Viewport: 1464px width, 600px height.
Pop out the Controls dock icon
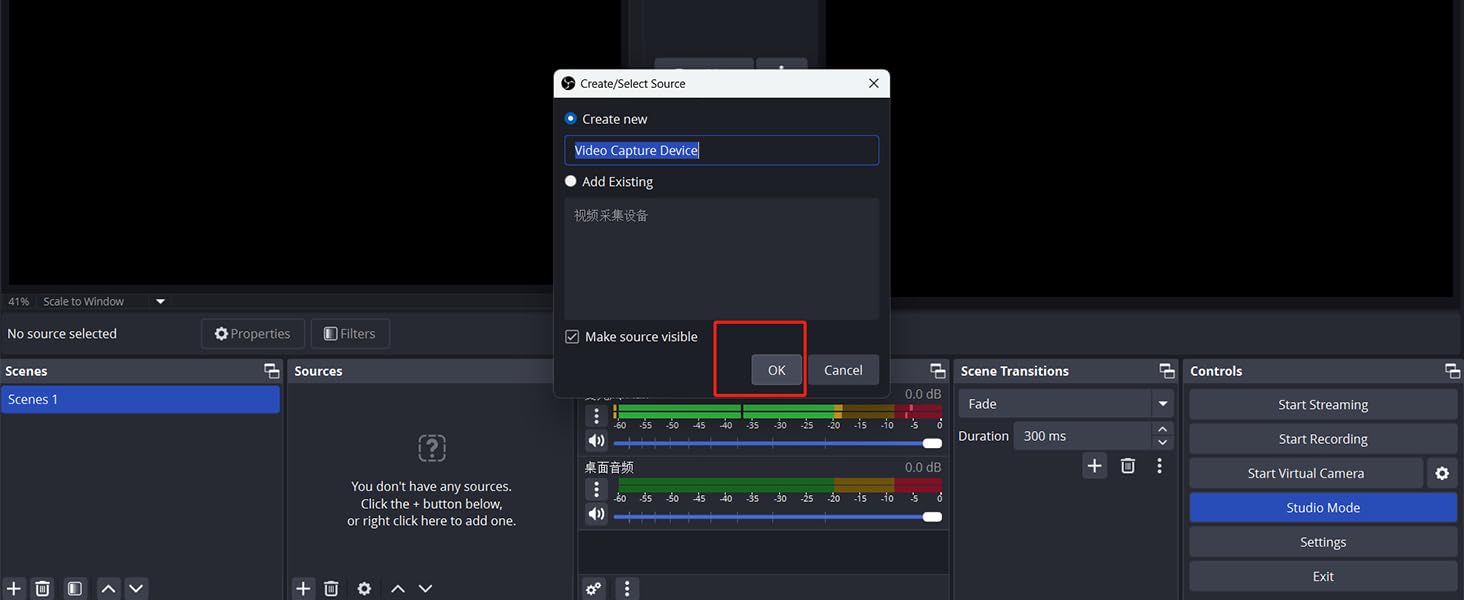click(x=1452, y=371)
